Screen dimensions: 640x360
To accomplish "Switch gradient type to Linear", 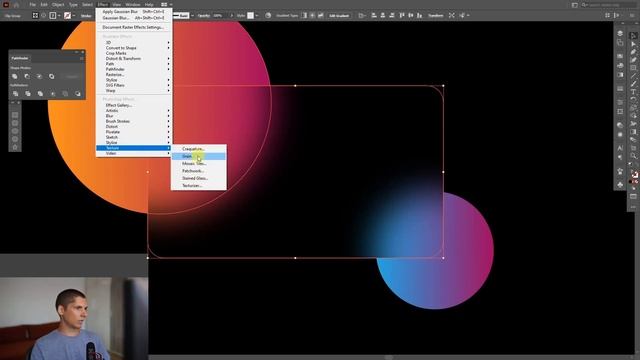I will (x=304, y=16).
